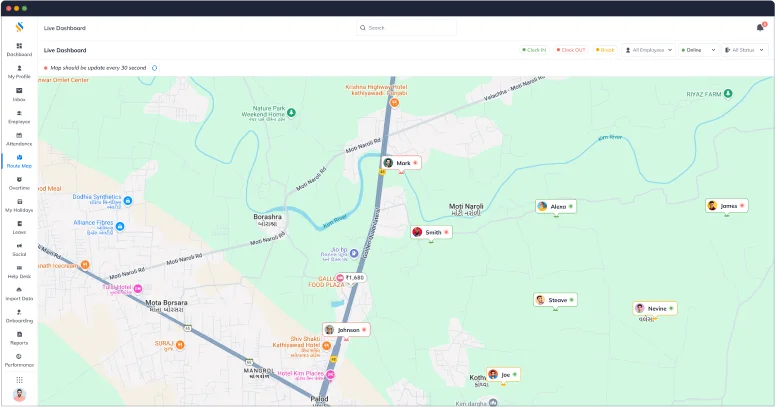This screenshot has width=775, height=407.
Task: Expand the All Status dropdown
Action: pyautogui.click(x=745, y=50)
